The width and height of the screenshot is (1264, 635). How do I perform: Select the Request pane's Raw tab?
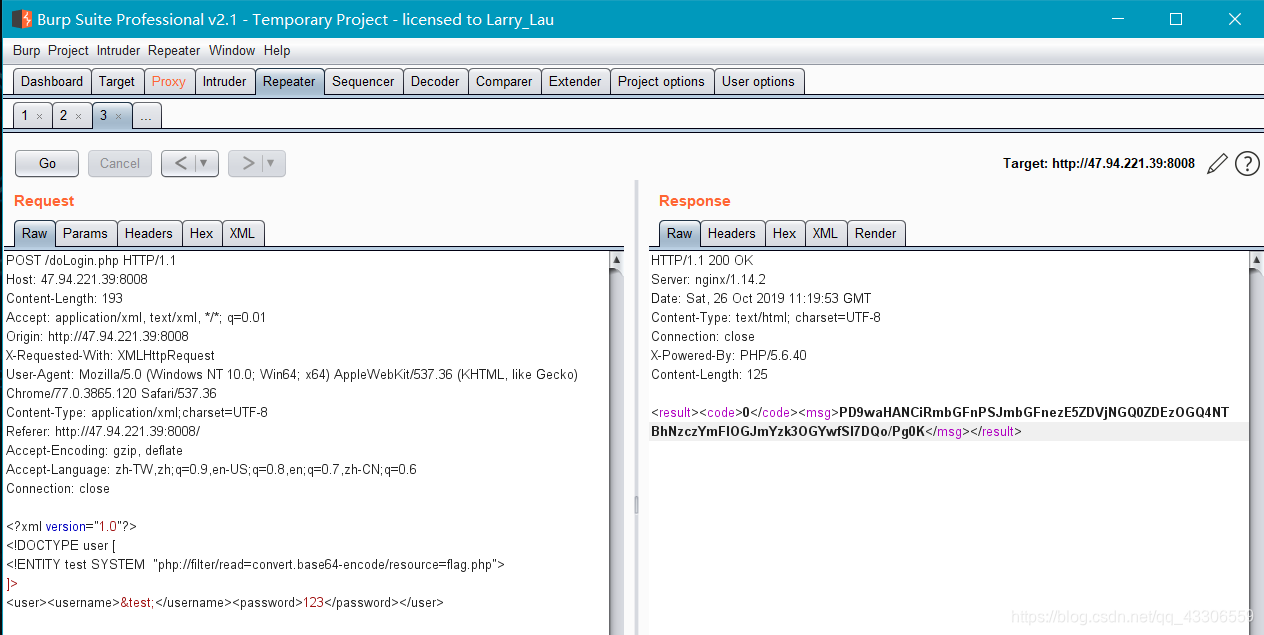(35, 233)
